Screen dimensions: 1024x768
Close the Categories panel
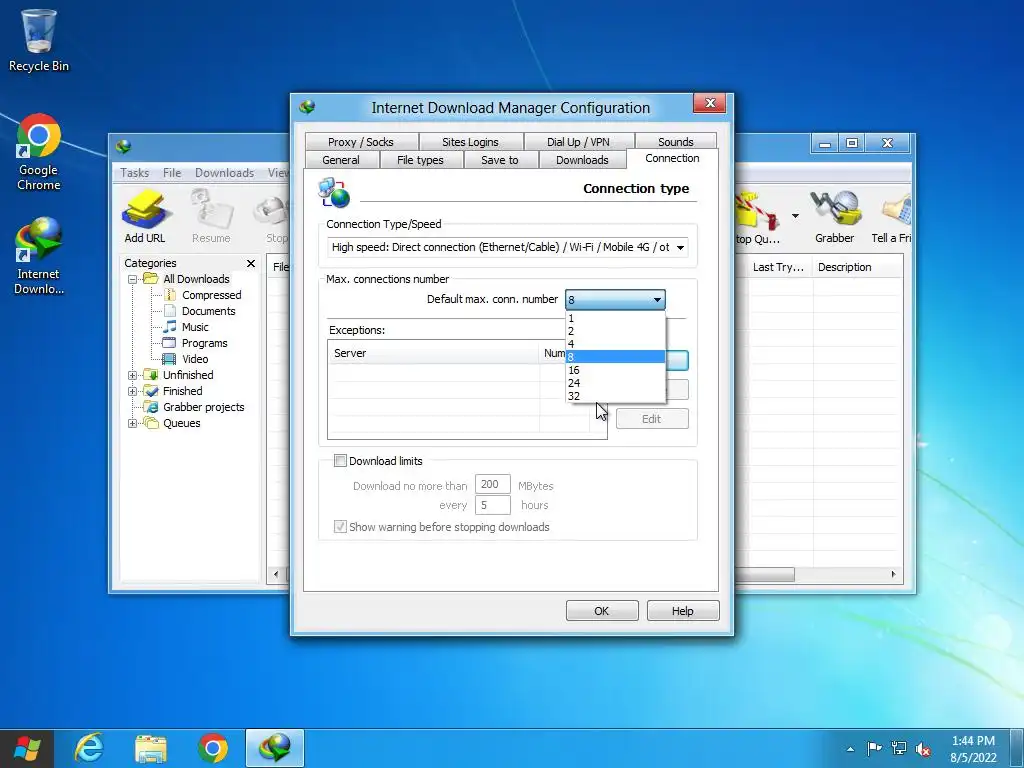[251, 263]
